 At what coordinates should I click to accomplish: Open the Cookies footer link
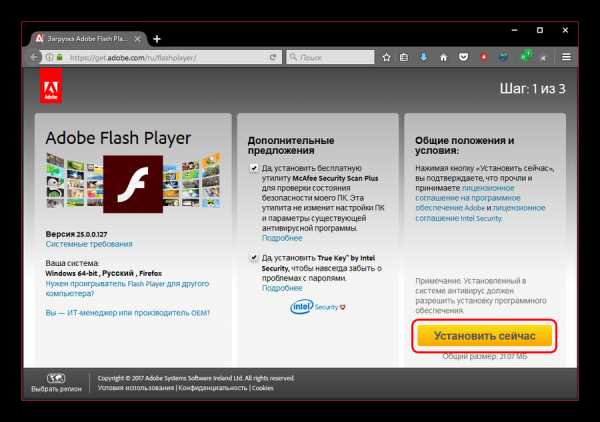tap(263, 388)
